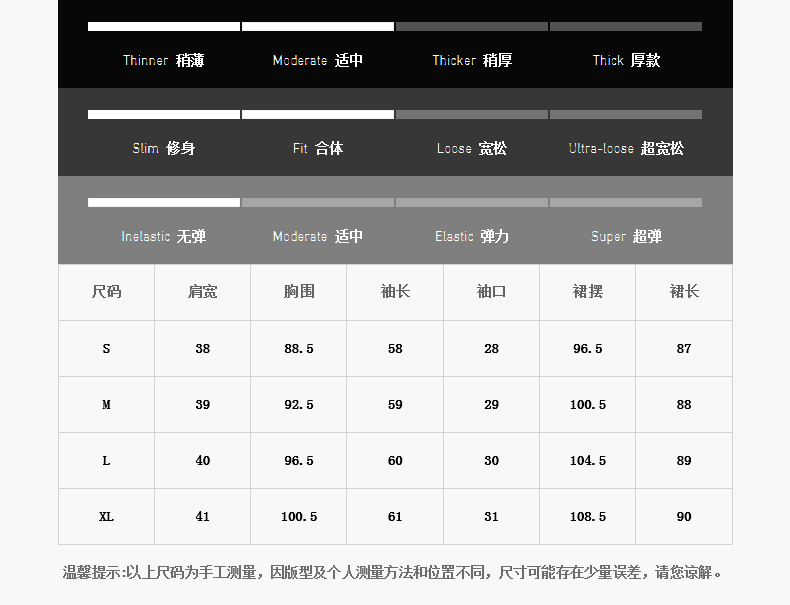790x605 pixels.
Task: Click the Ultra-loose 超宽松 label
Action: (x=626, y=148)
